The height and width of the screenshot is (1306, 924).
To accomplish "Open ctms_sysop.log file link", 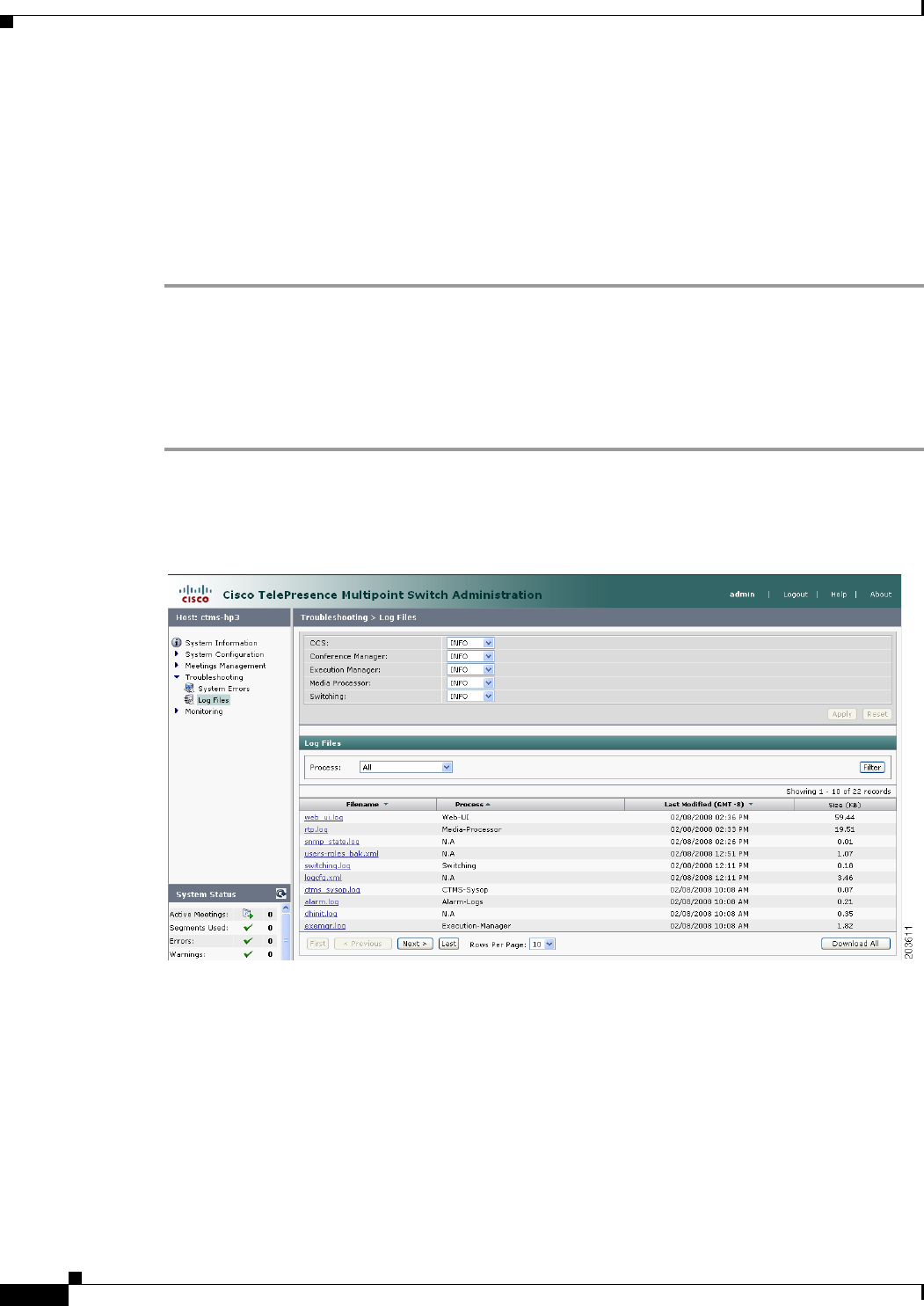I will pos(332,890).
